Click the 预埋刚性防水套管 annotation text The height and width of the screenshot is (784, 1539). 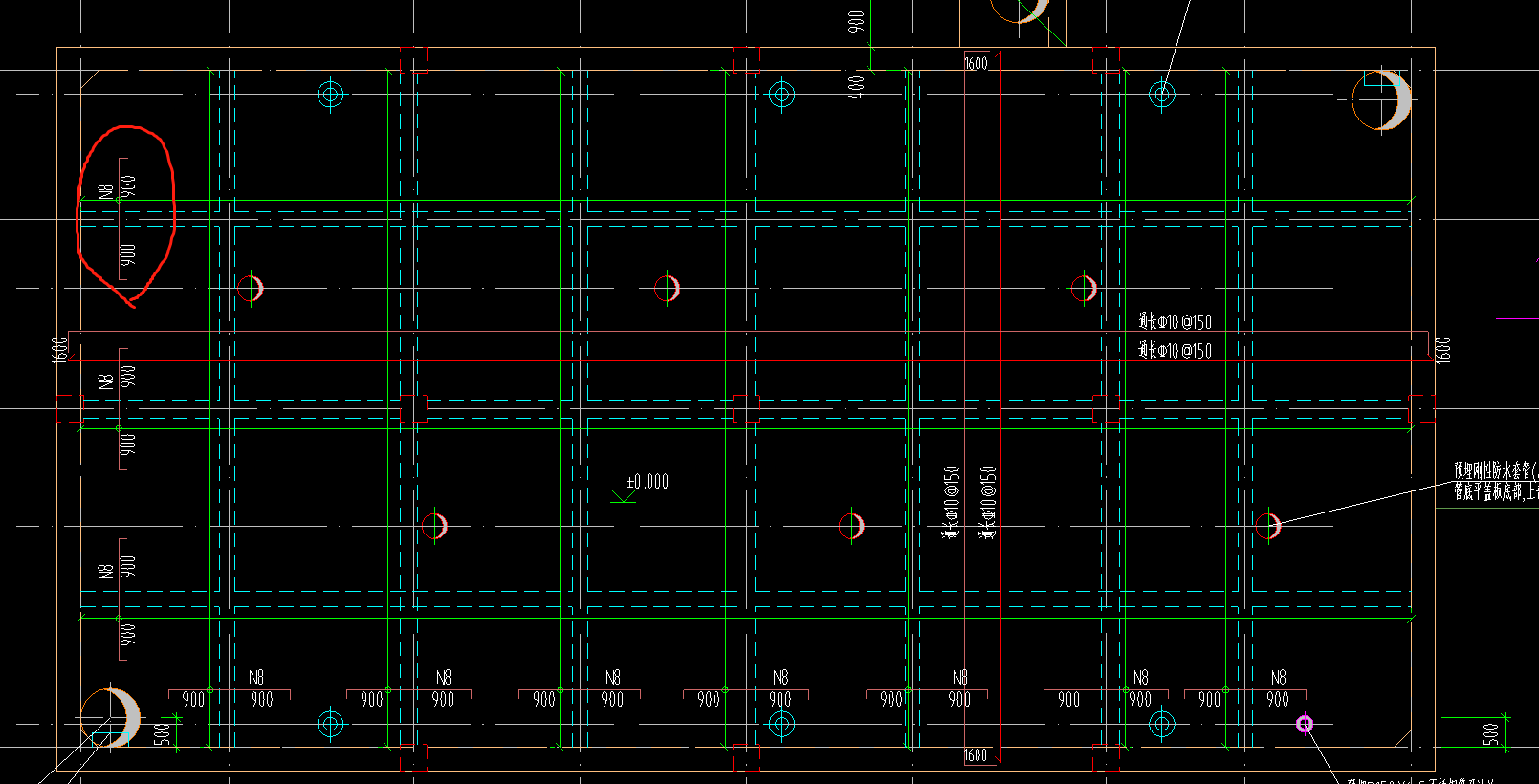pyautogui.click(x=1495, y=470)
